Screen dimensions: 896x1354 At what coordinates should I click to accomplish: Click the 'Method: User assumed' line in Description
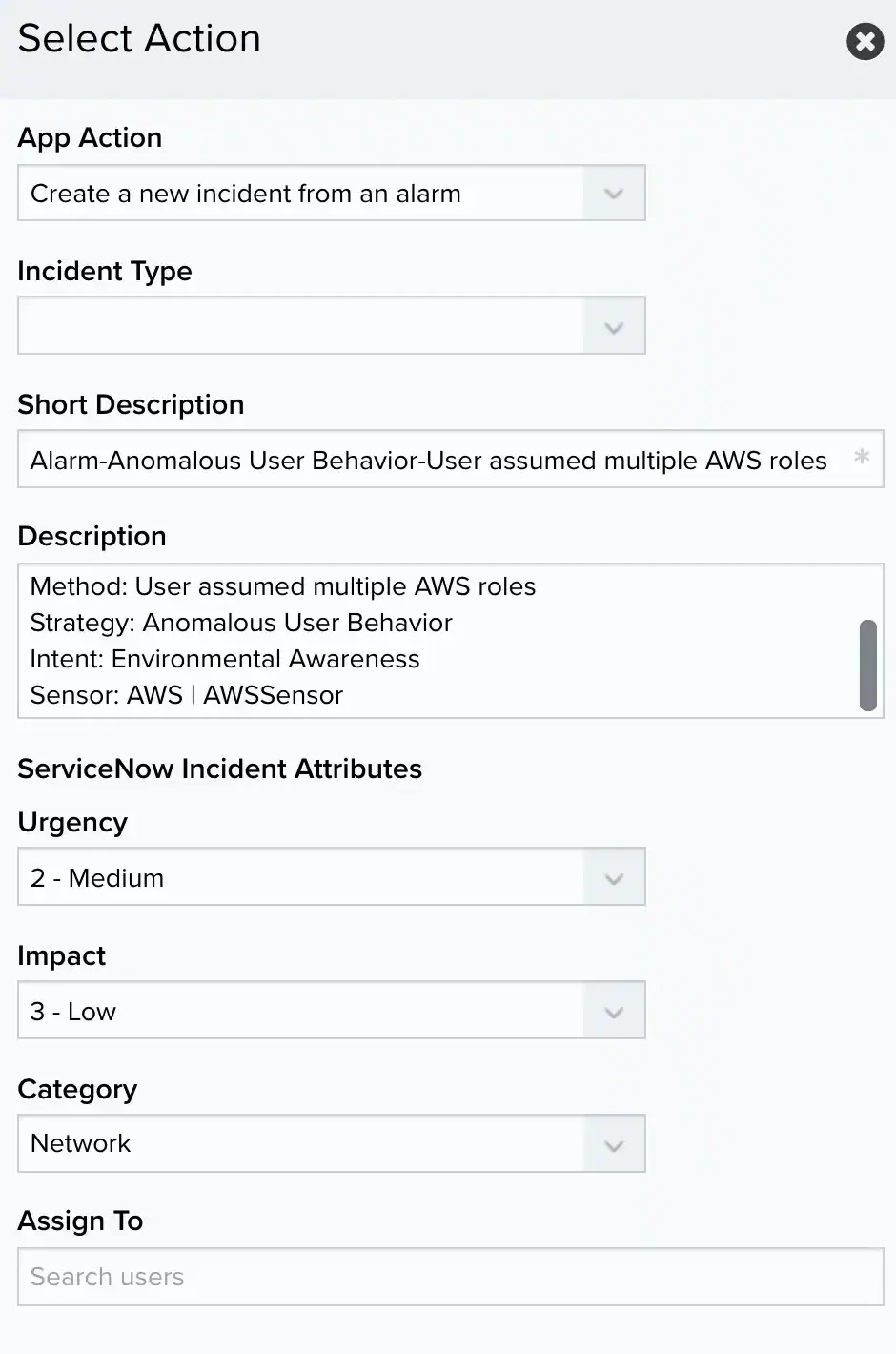[x=283, y=586]
